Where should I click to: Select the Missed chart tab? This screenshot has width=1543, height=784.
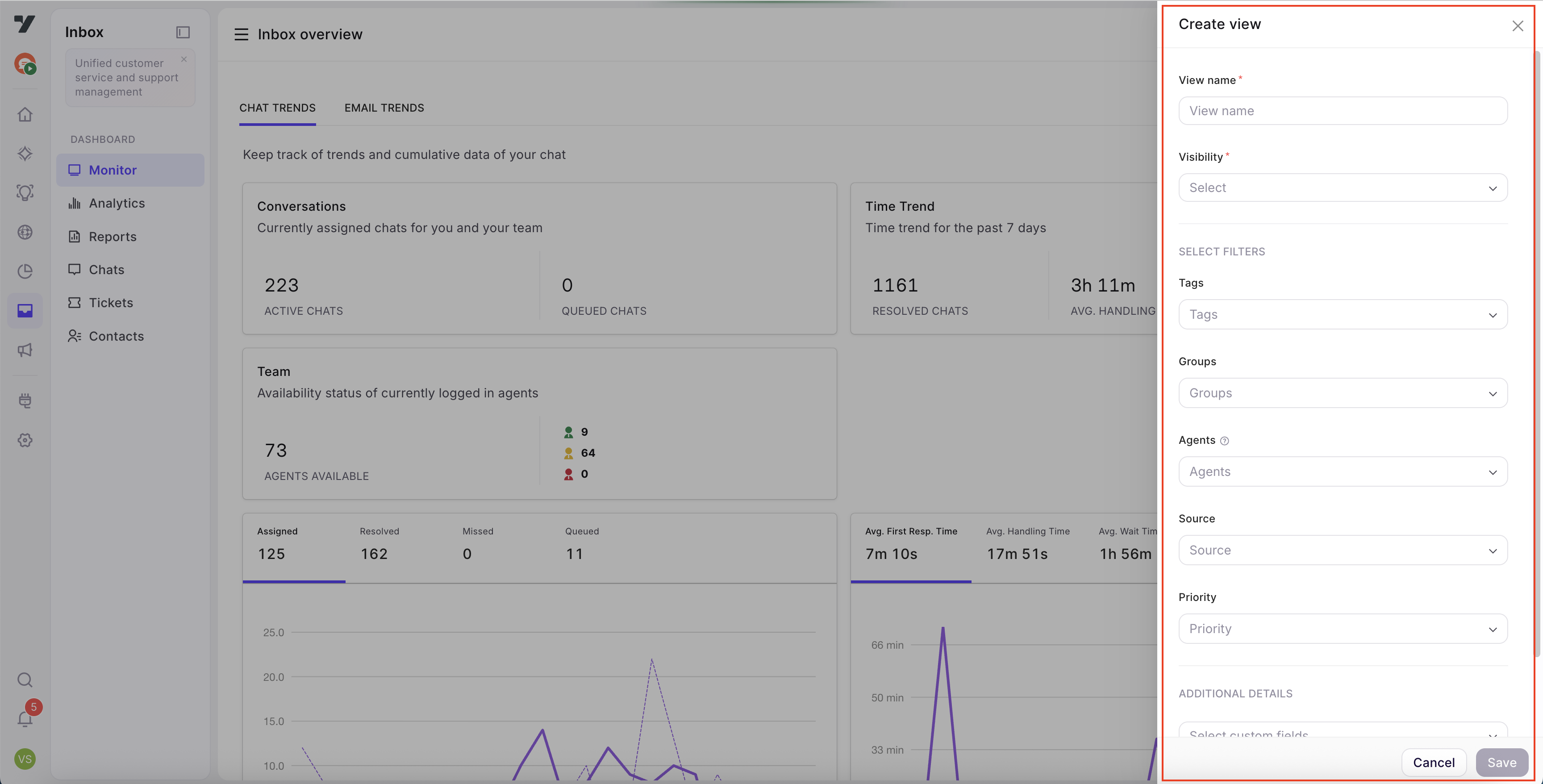coord(500,547)
